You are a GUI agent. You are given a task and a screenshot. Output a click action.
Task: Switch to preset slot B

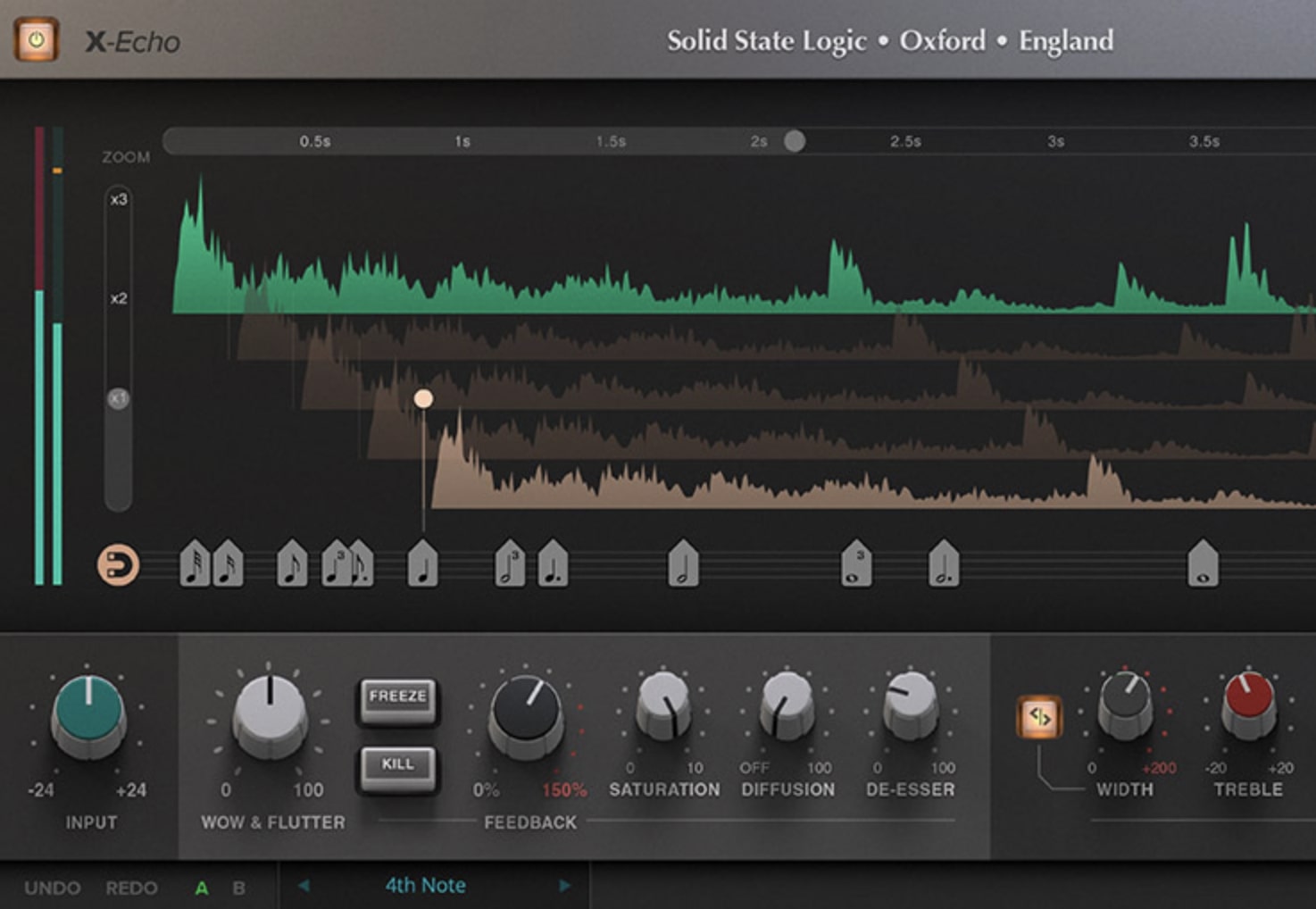click(x=238, y=888)
